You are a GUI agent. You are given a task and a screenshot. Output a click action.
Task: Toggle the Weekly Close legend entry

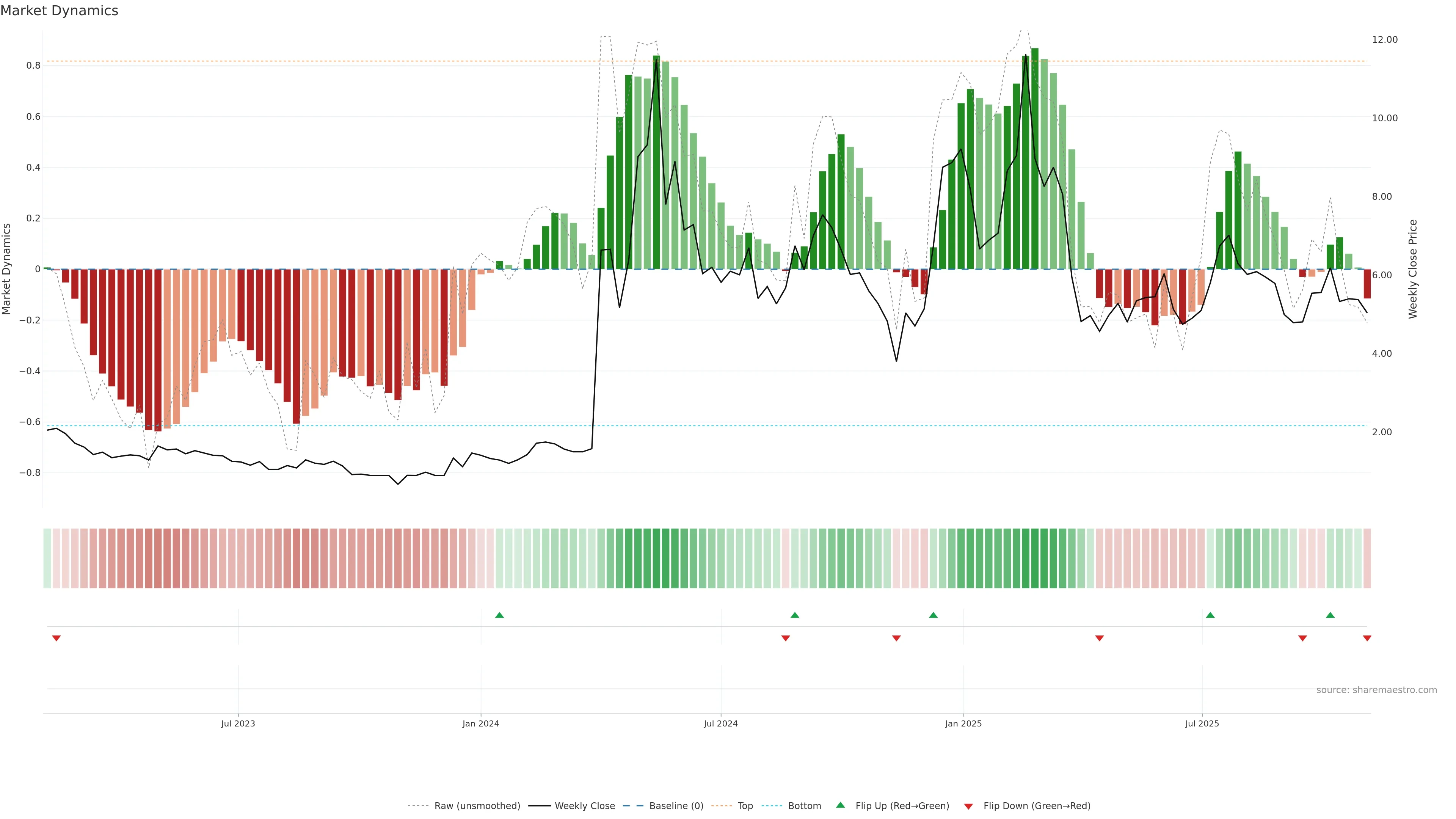tap(584, 806)
